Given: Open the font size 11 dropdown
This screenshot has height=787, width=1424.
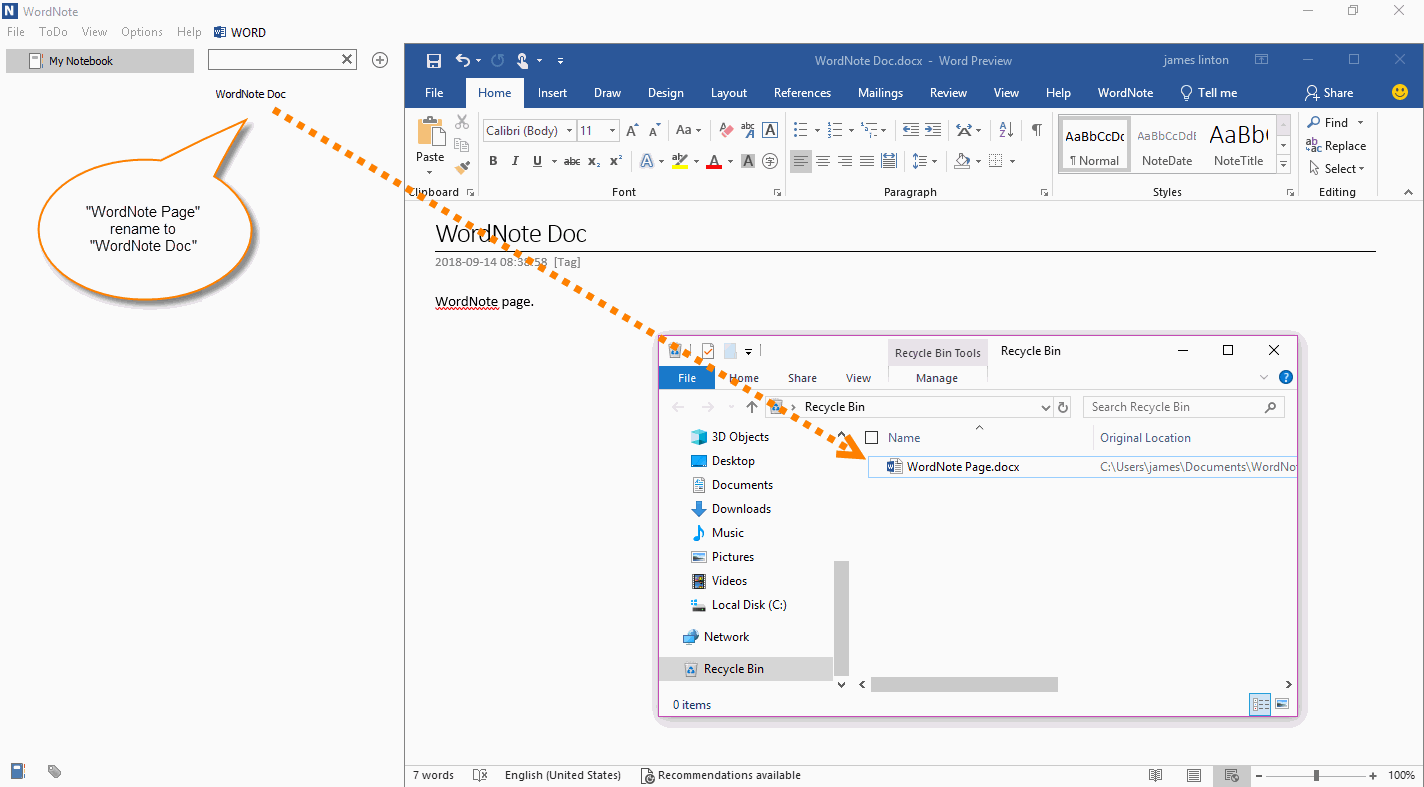Looking at the screenshot, I should (x=613, y=131).
